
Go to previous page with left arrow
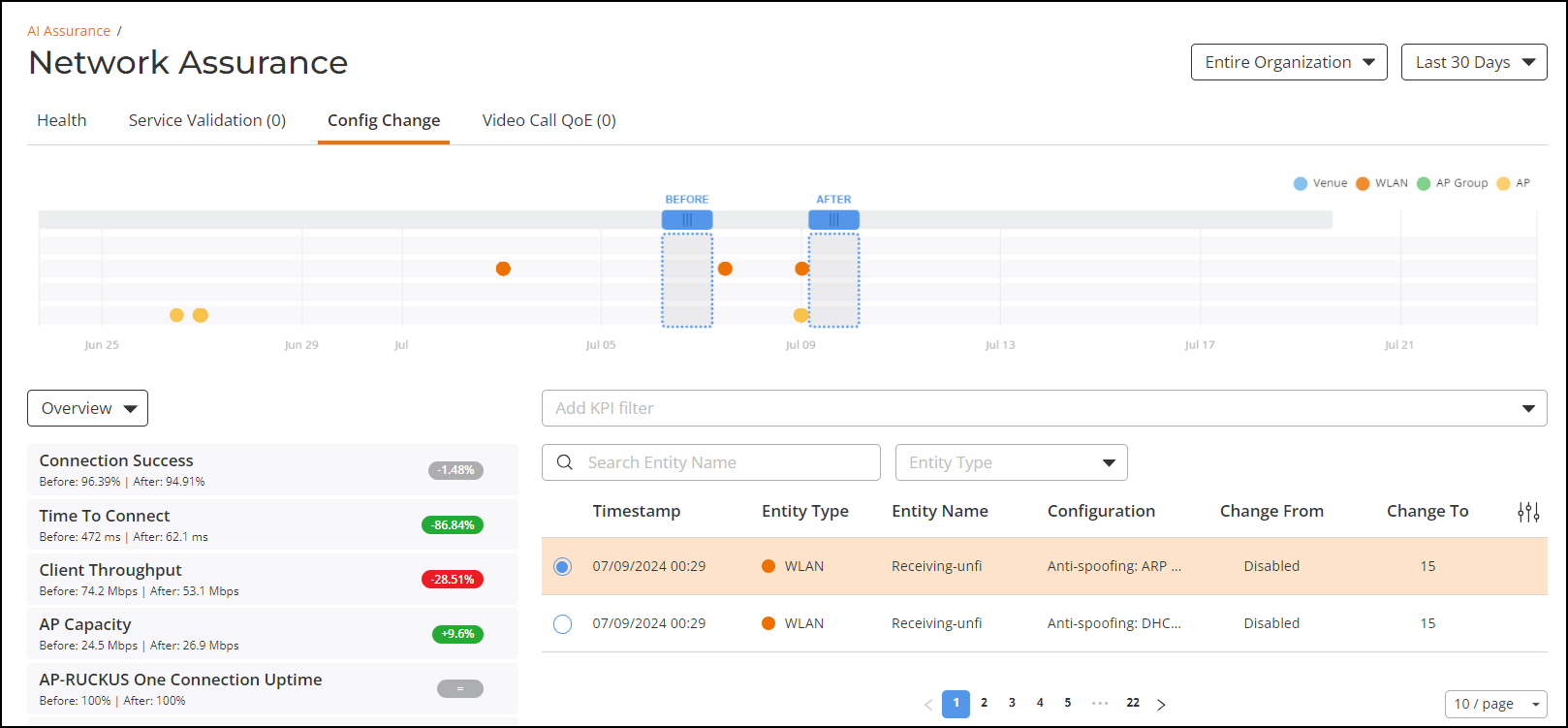(x=928, y=705)
